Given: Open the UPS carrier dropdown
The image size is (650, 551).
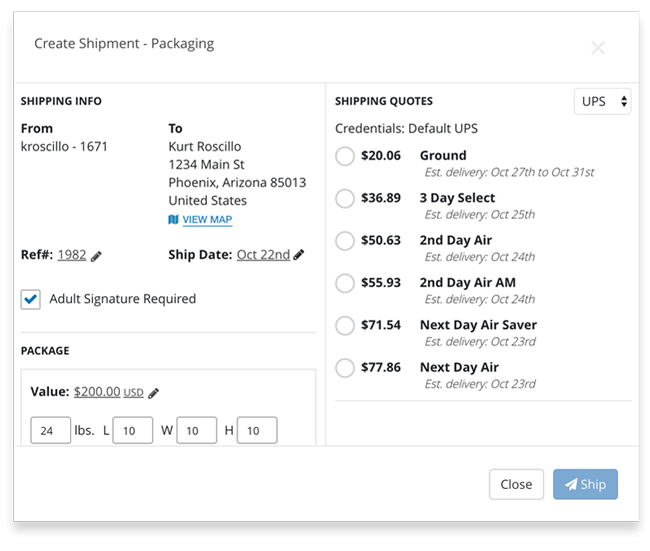Looking at the screenshot, I should [602, 101].
